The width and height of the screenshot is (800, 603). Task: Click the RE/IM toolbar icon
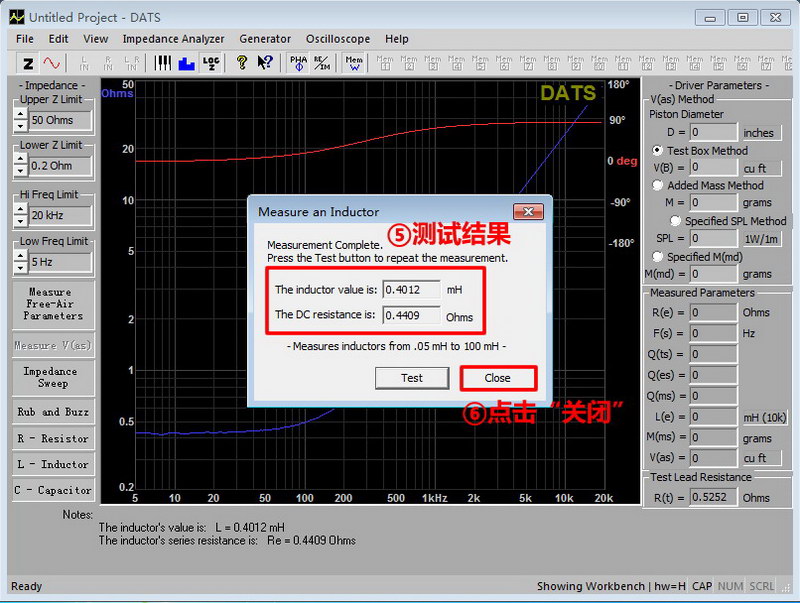point(322,62)
